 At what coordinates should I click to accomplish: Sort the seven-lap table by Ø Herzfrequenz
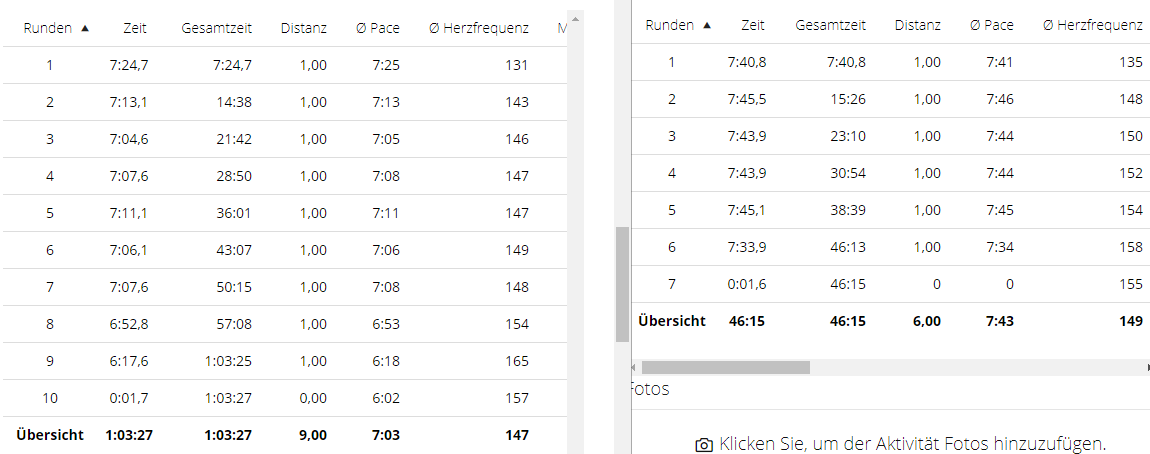coord(1092,25)
